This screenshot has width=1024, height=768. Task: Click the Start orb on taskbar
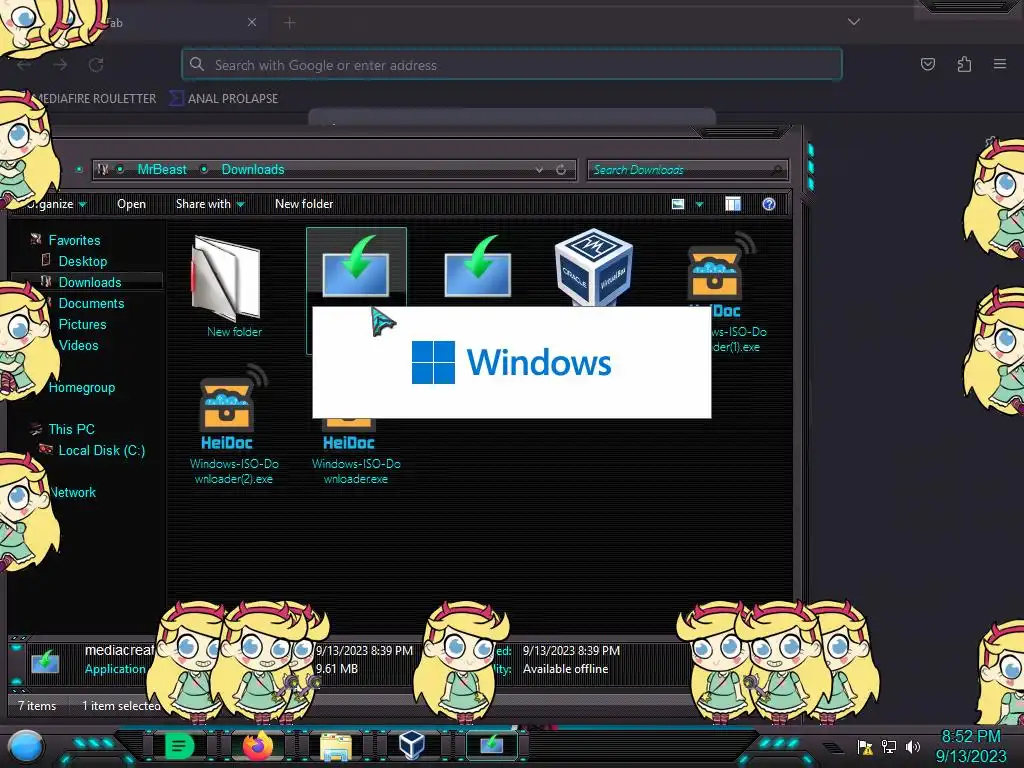coord(26,747)
